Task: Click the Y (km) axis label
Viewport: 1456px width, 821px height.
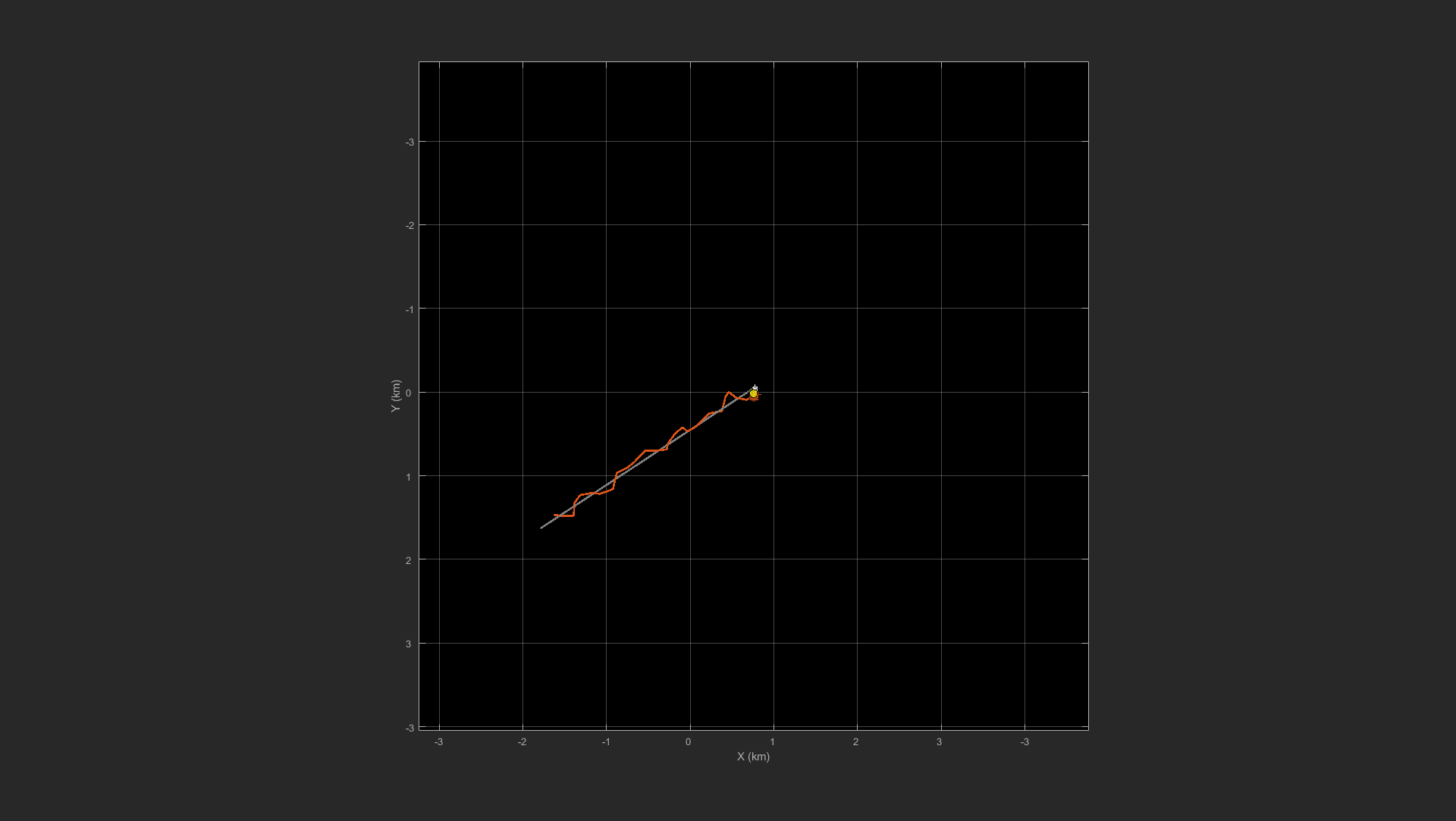Action: [x=395, y=396]
